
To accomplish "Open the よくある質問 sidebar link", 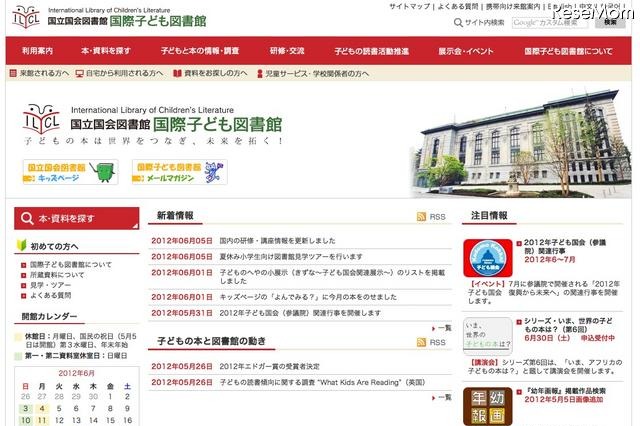I will 51,295.
